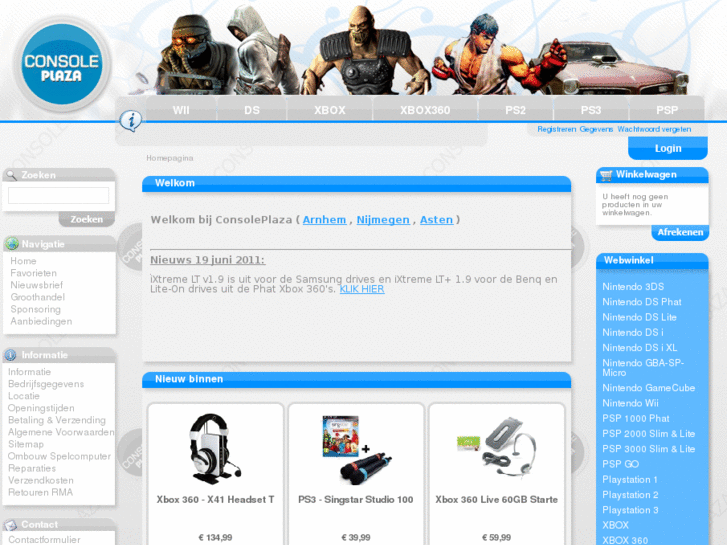Click the KLIK HIER news link
Viewport: 727px width, 545px height.
point(362,289)
